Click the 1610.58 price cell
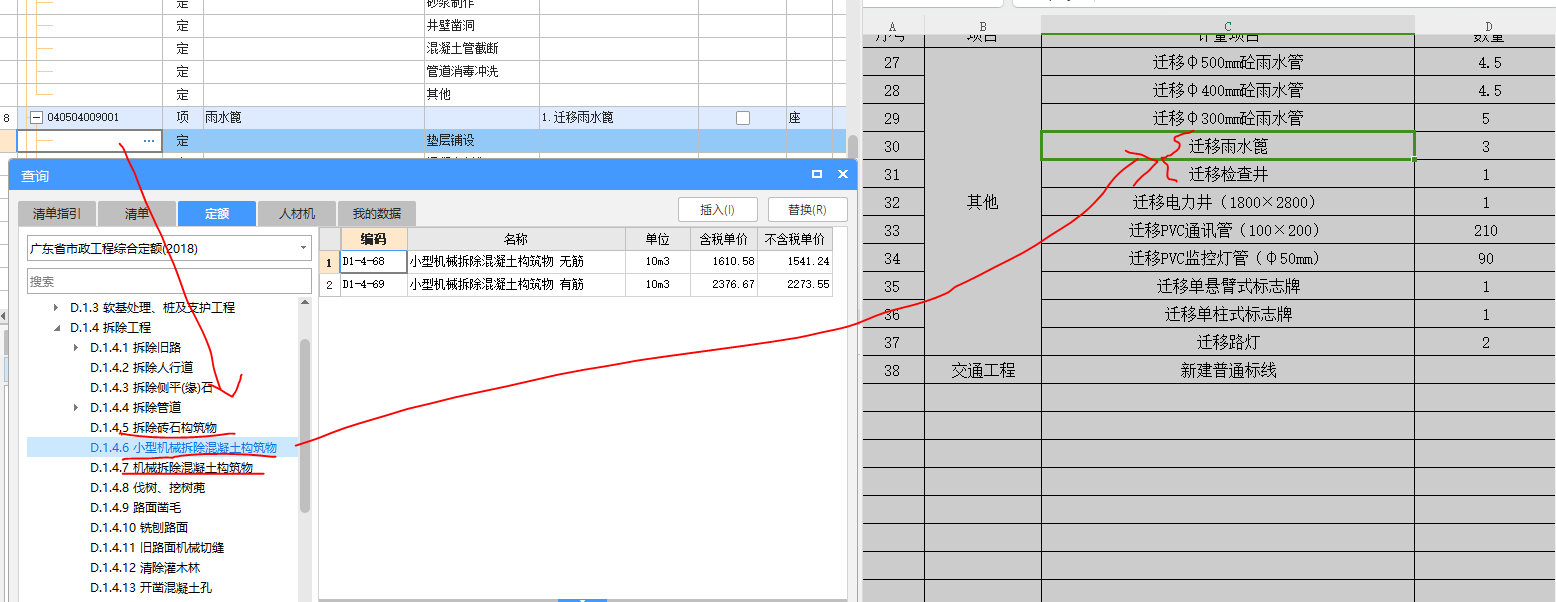Image resolution: width=1556 pixels, height=602 pixels. point(724,262)
